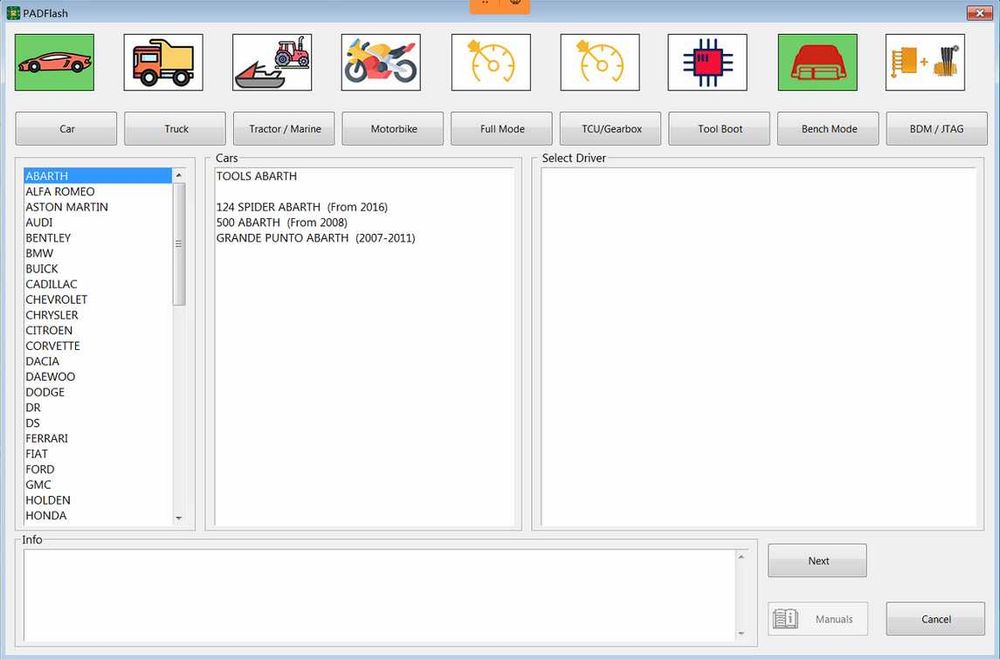The height and width of the screenshot is (659, 1000).
Task: Open the Manuals book icon button
Action: (818, 619)
